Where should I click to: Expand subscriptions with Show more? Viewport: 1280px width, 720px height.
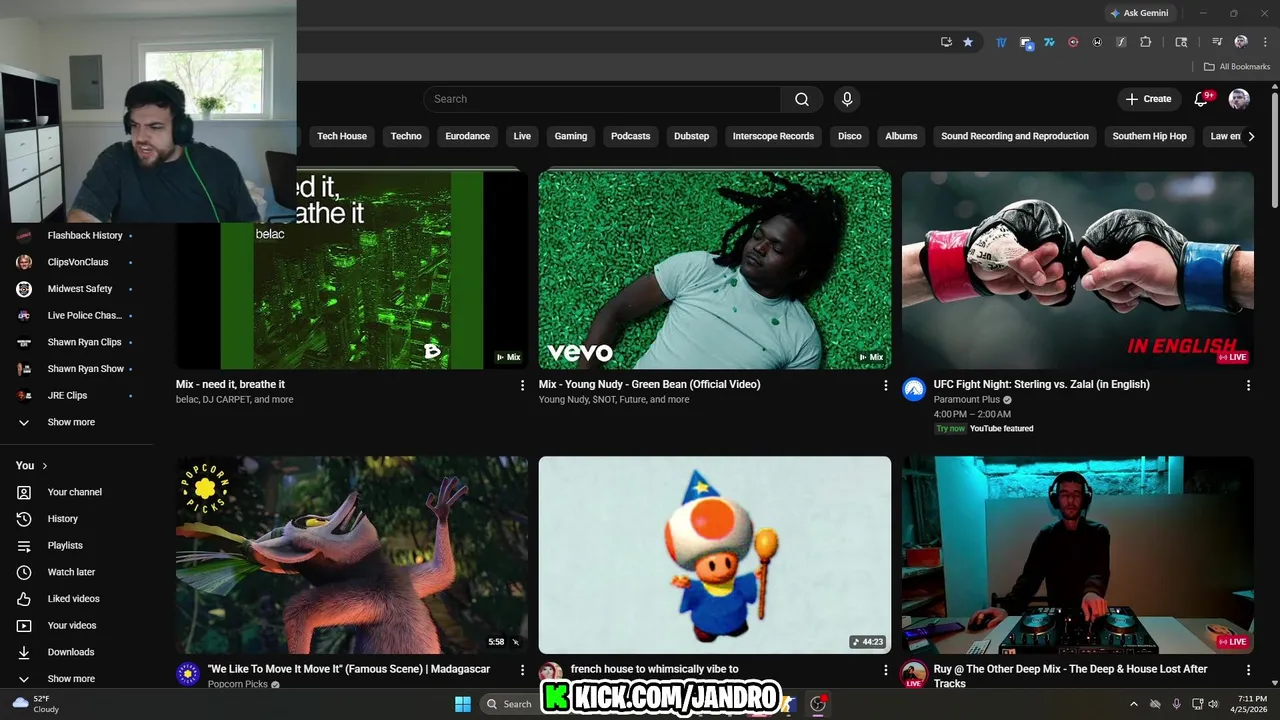click(x=71, y=422)
